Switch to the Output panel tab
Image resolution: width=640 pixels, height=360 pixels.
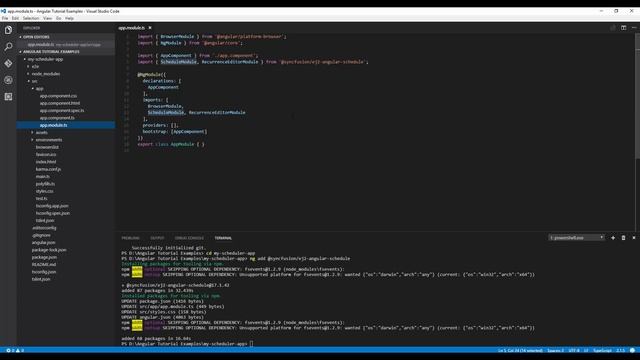(x=157, y=238)
